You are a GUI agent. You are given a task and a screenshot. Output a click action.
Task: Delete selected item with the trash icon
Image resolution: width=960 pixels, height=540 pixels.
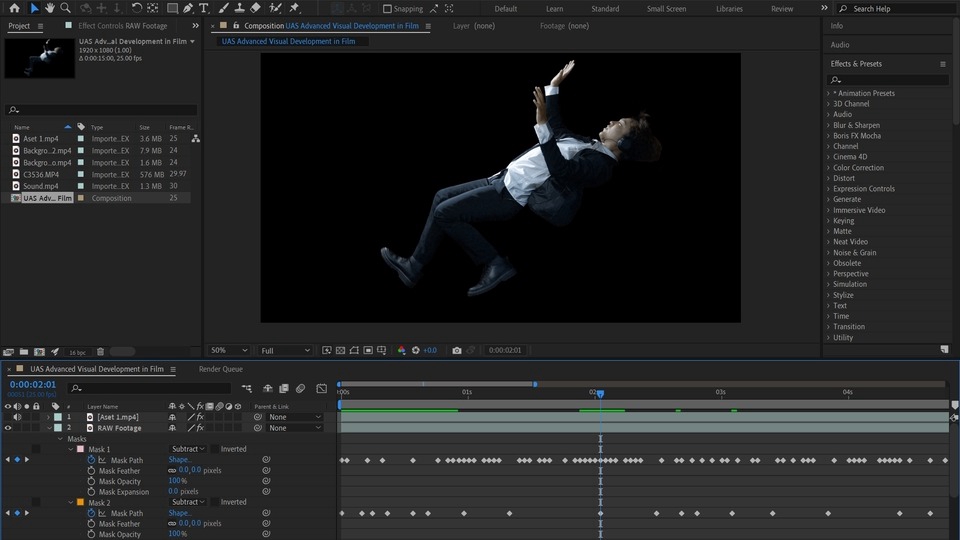tap(101, 352)
